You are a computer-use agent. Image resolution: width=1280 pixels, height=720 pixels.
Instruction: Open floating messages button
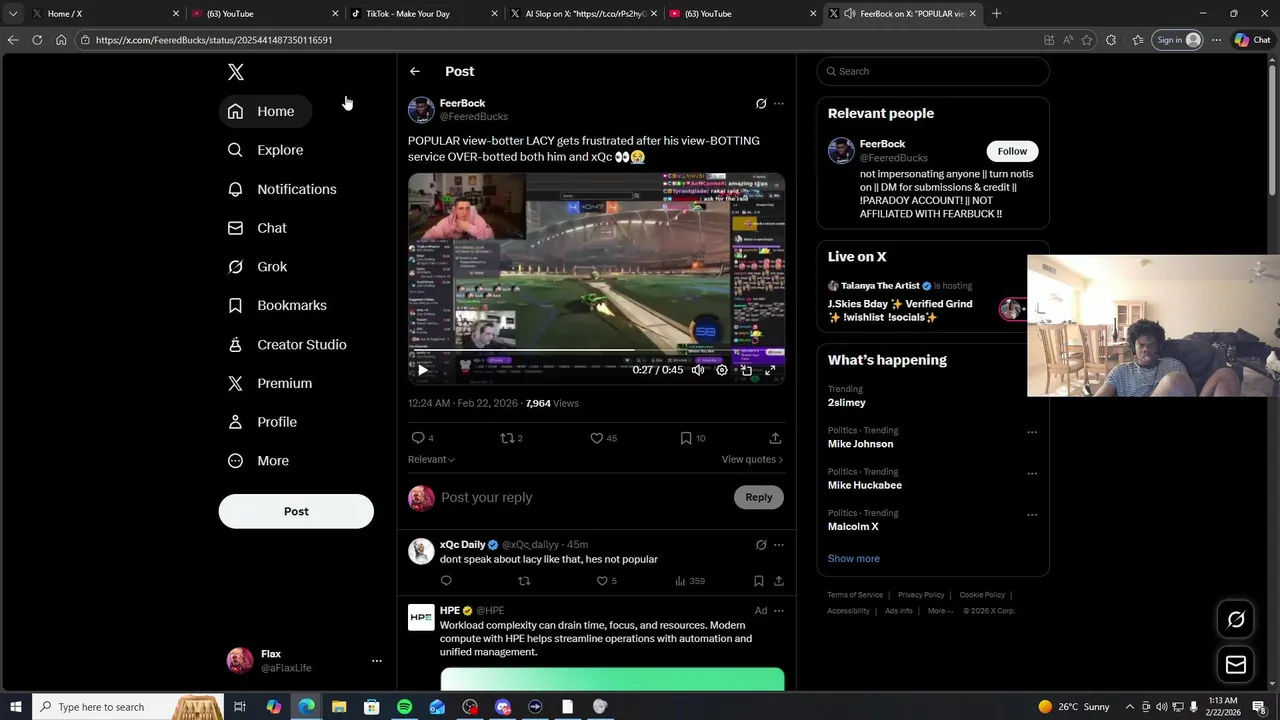(x=1236, y=665)
